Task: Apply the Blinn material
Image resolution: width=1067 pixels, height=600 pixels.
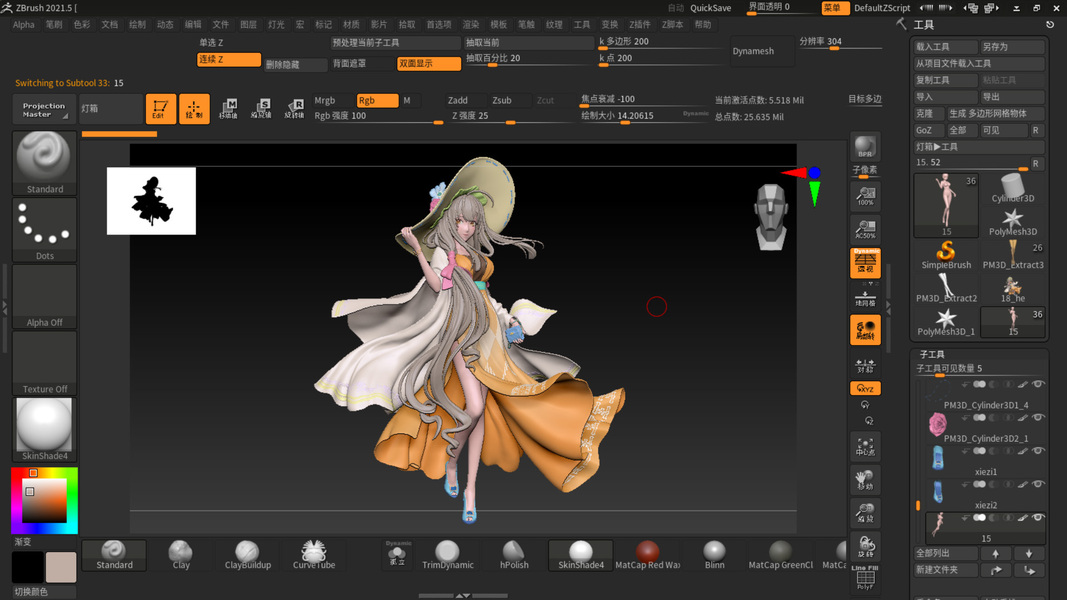Action: 714,555
